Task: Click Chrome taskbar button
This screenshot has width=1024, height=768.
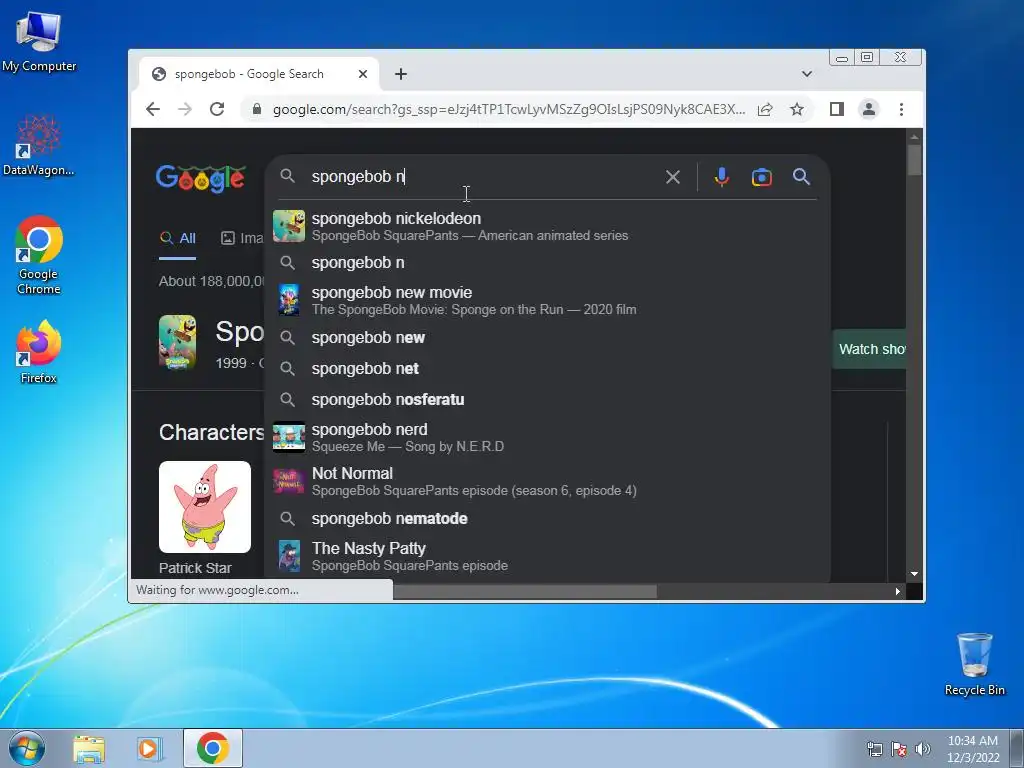Action: 213,748
